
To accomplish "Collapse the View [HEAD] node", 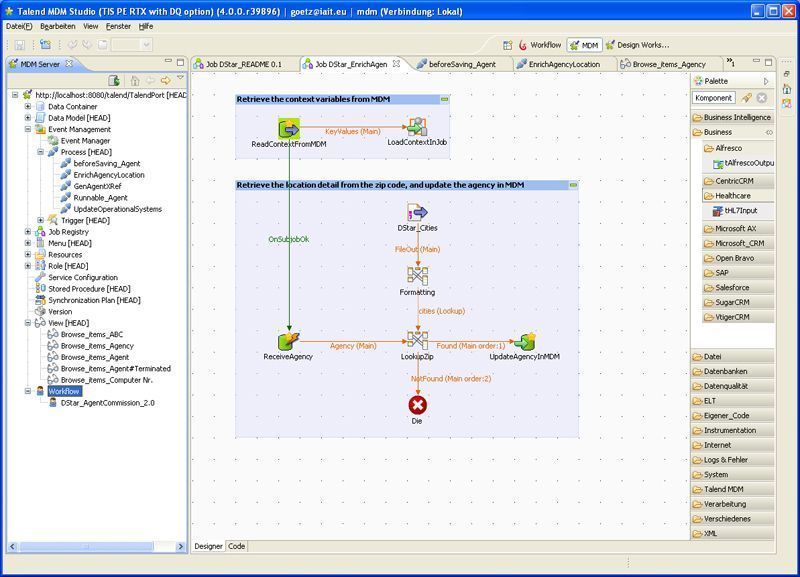I will click(28, 323).
